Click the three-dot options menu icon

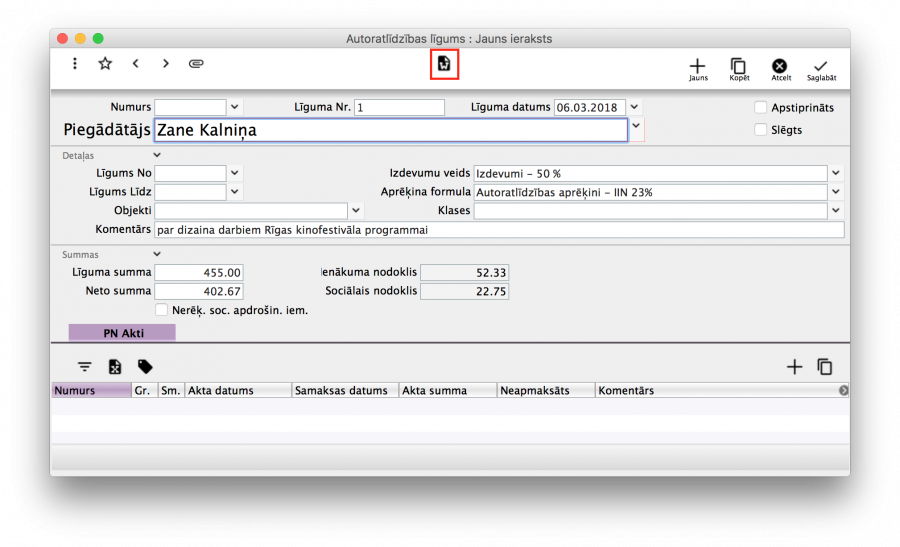click(x=75, y=64)
